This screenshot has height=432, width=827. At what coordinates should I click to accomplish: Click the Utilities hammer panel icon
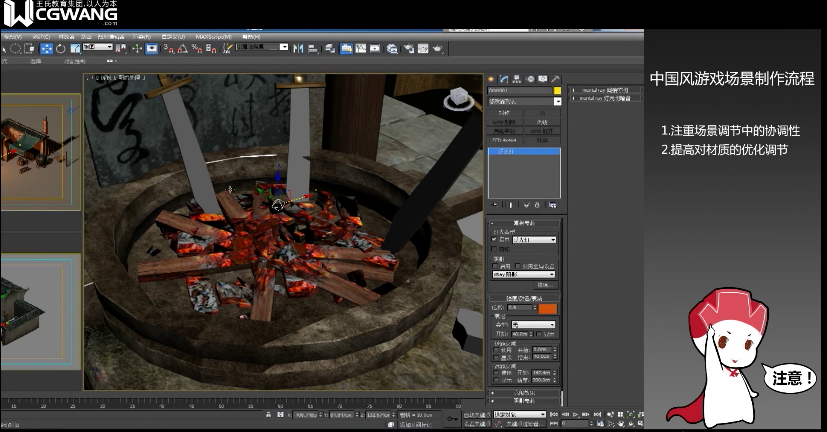(556, 79)
